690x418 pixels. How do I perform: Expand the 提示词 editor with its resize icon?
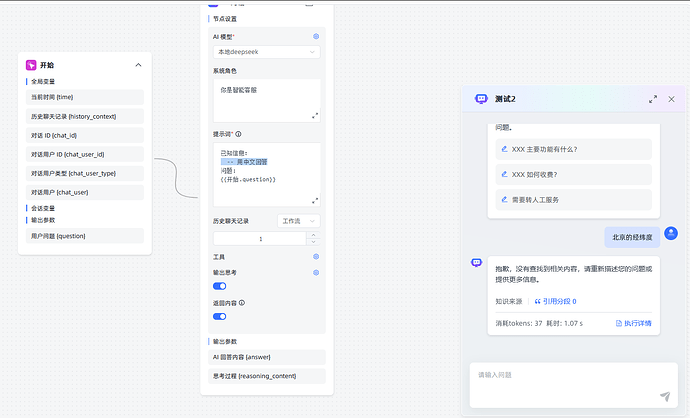pyautogui.click(x=315, y=201)
